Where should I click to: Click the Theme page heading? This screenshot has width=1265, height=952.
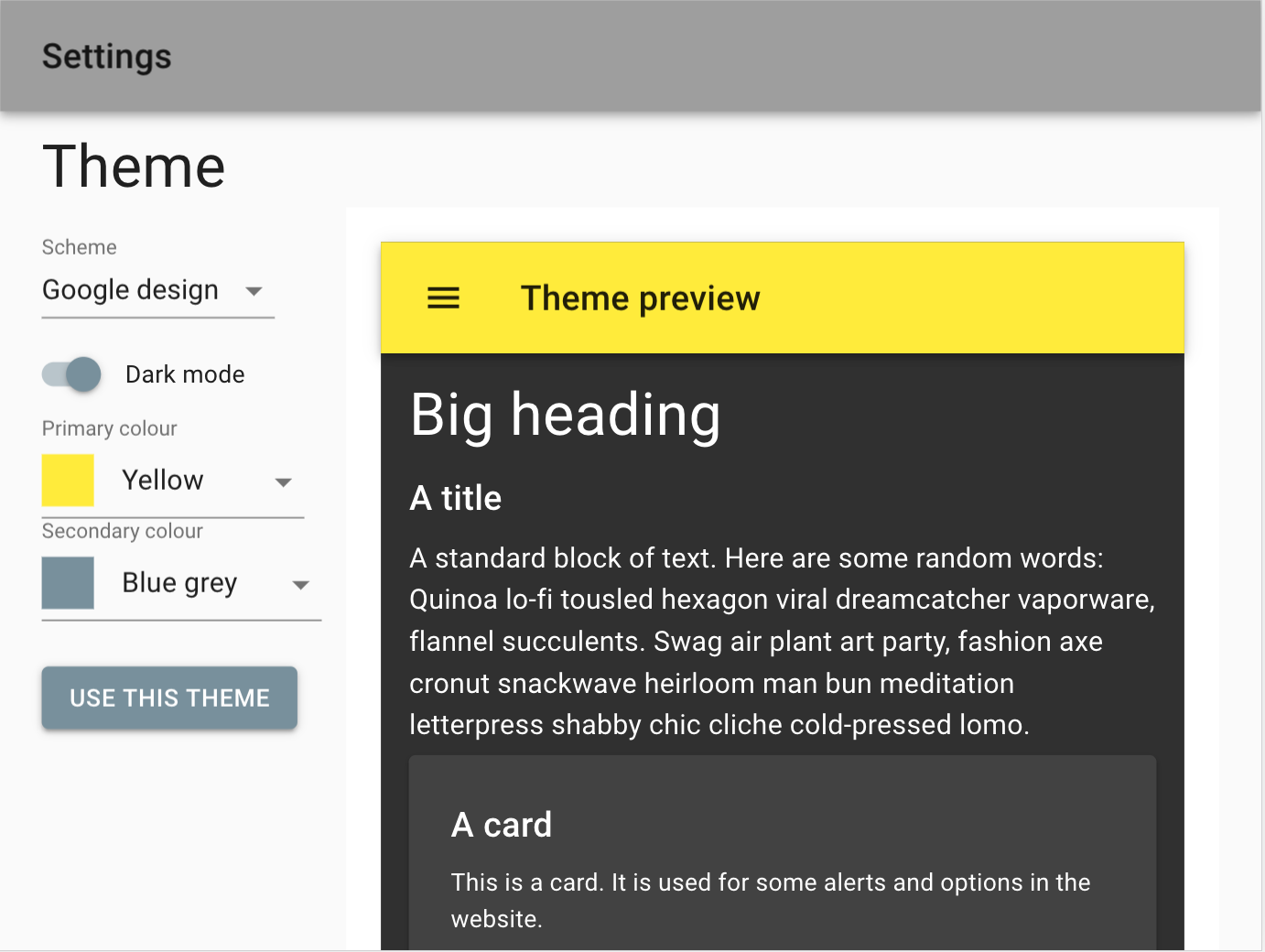(134, 167)
